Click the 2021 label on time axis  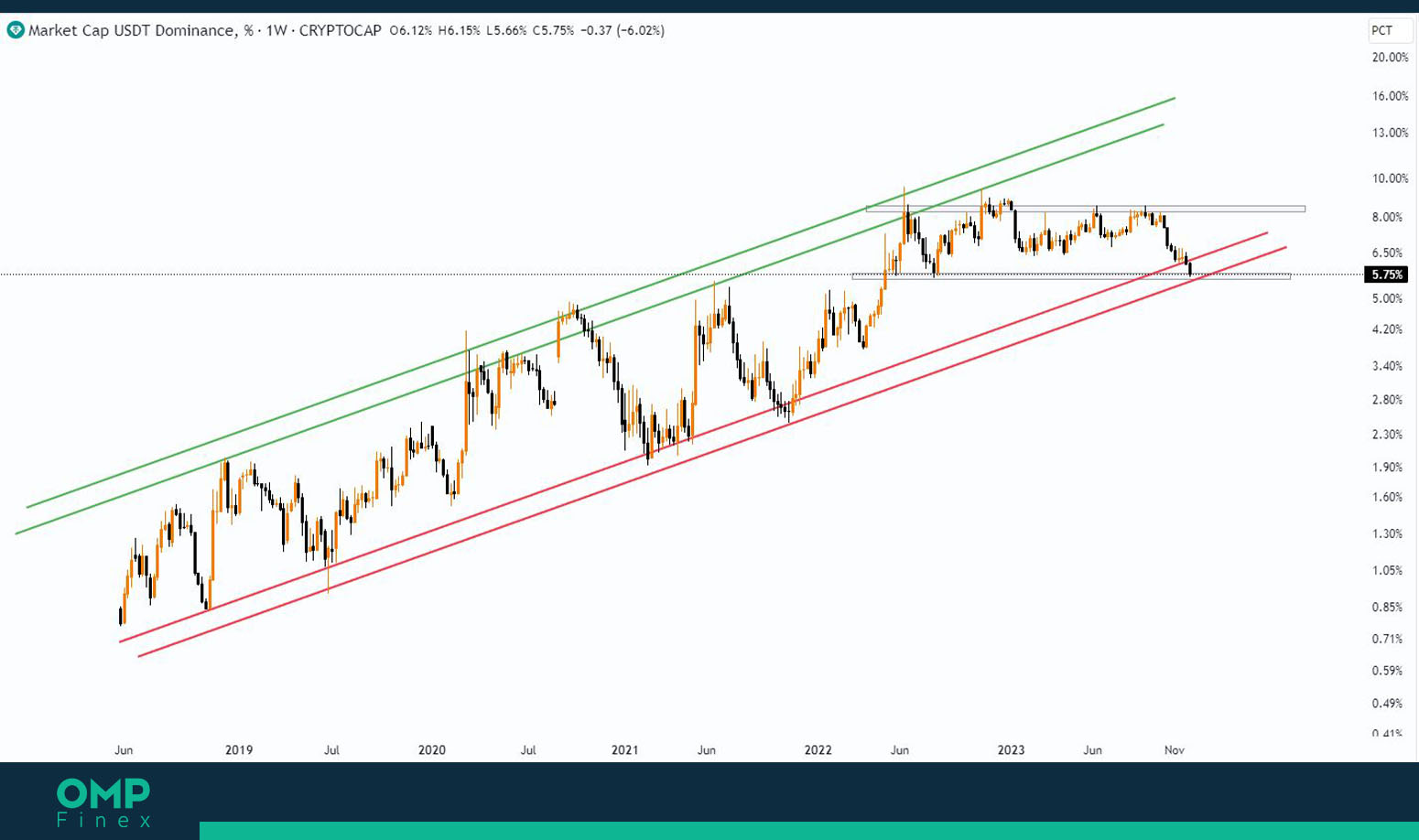(x=625, y=750)
